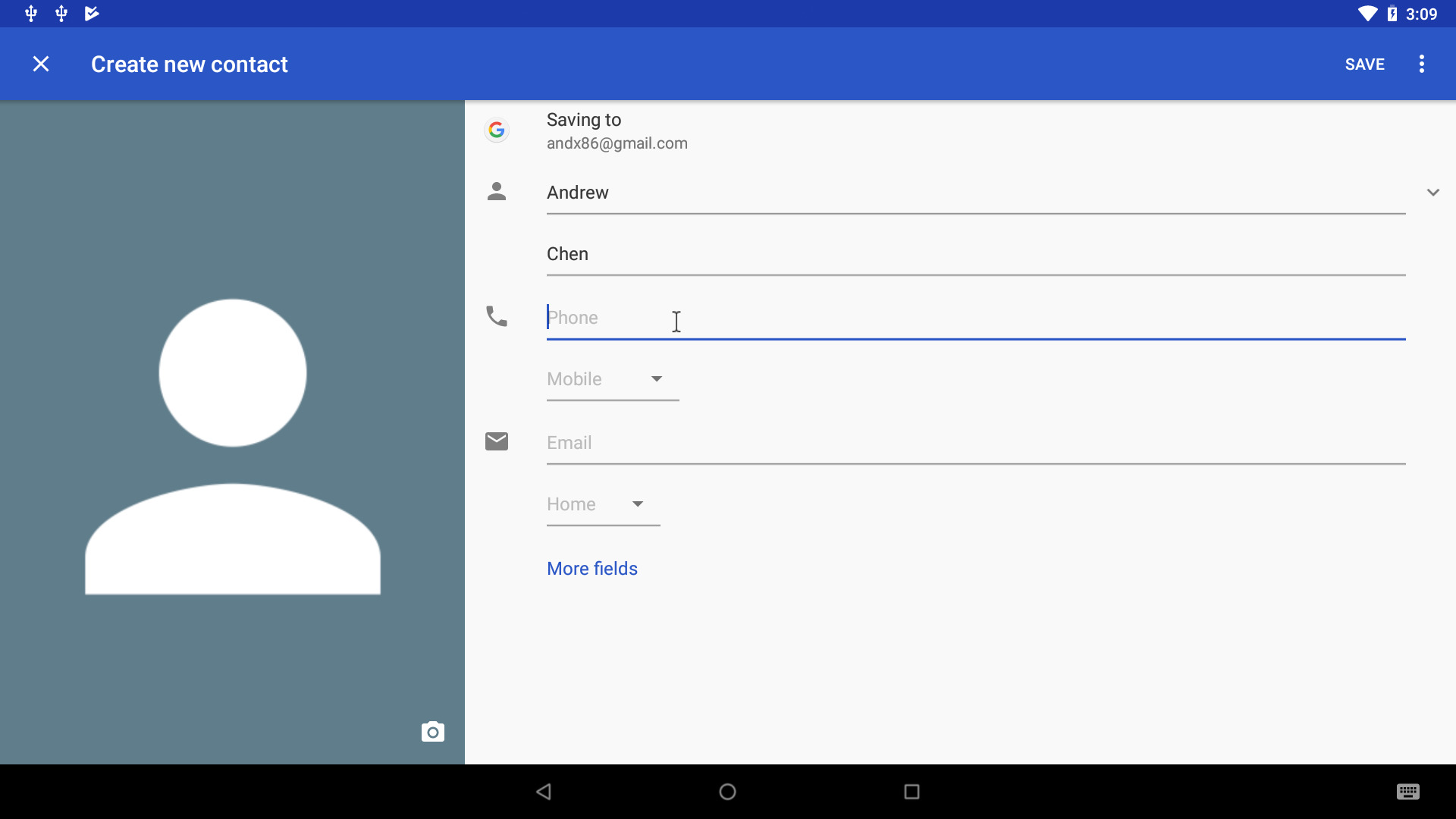1456x819 pixels.
Task: Tap the Android back navigation button
Action: coord(544,792)
